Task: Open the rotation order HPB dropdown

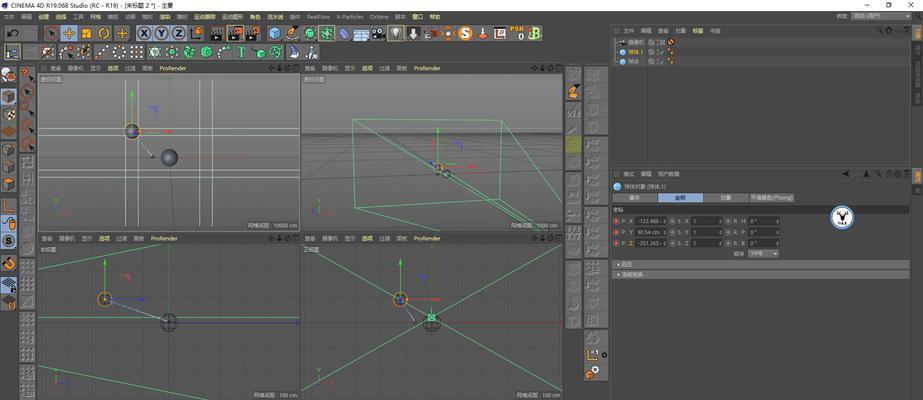Action: coord(763,254)
